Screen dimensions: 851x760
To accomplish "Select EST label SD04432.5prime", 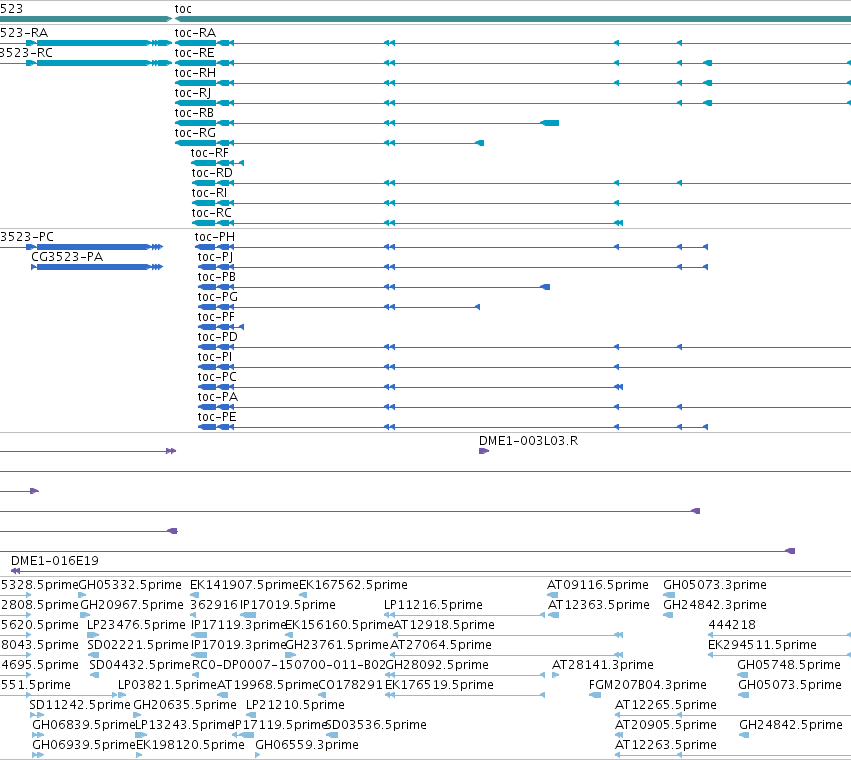I will 140,665.
